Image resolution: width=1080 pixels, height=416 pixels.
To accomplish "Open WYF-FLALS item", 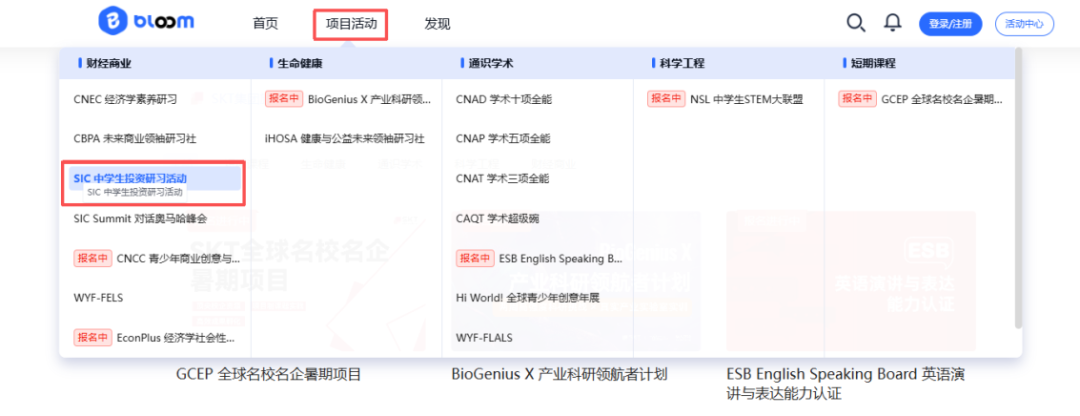I will point(484,338).
